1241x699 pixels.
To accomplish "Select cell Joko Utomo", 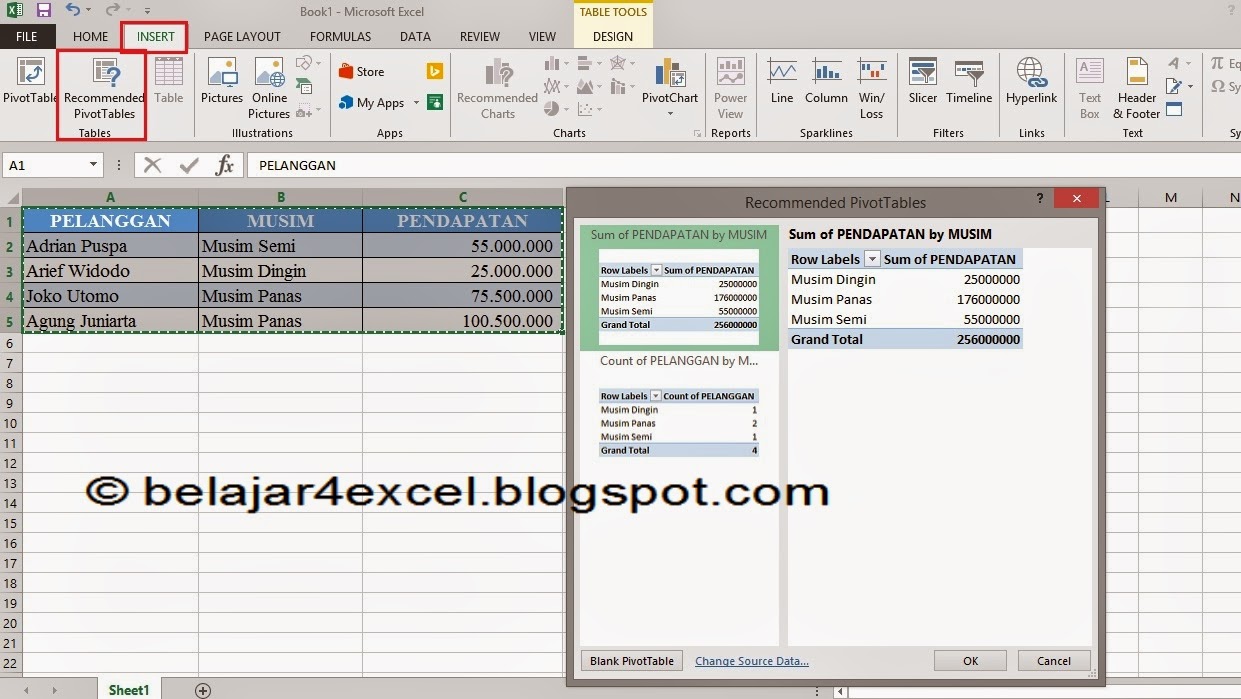I will pyautogui.click(x=110, y=296).
